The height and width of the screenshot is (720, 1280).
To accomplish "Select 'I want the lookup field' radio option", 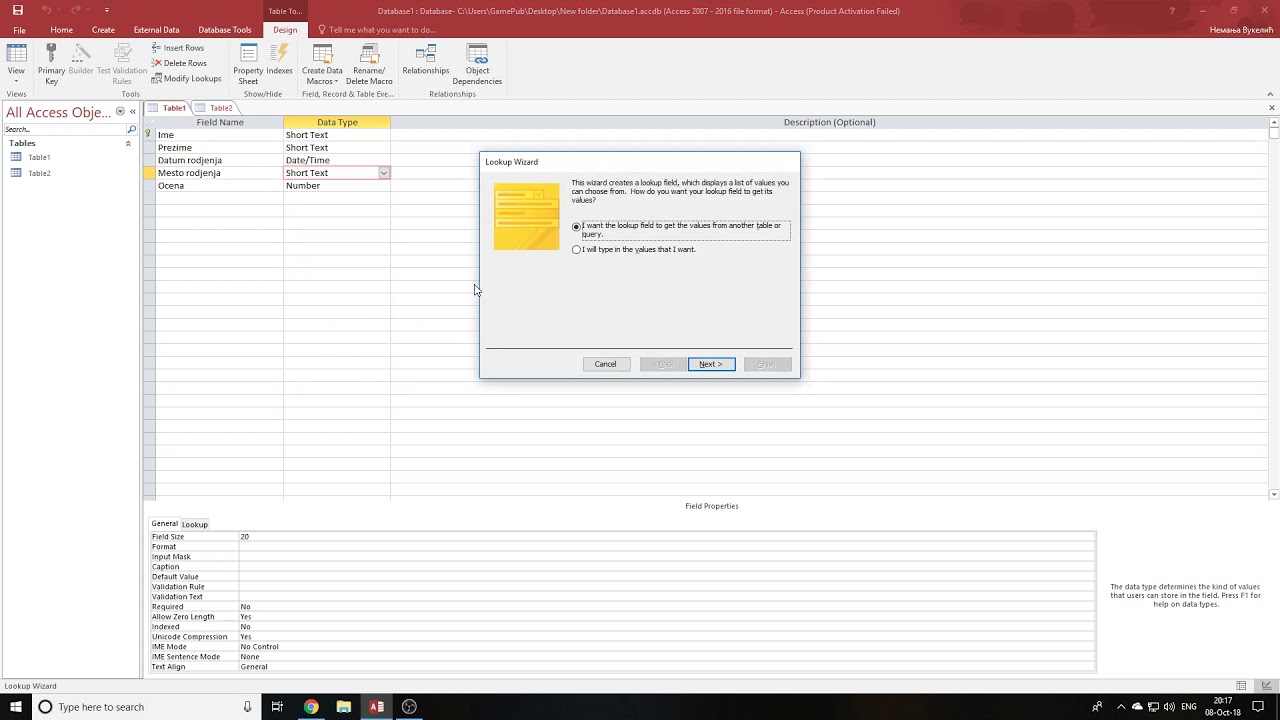I will click(576, 226).
